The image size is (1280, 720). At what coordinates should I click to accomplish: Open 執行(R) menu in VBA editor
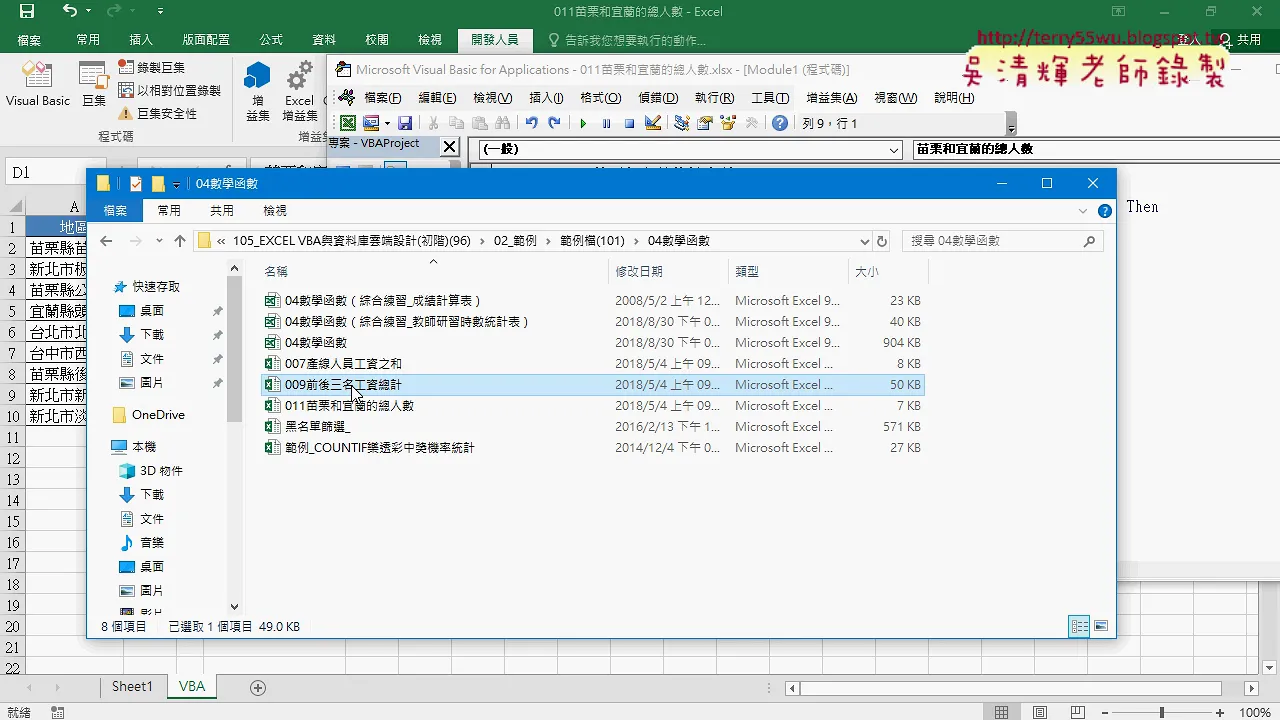click(714, 98)
